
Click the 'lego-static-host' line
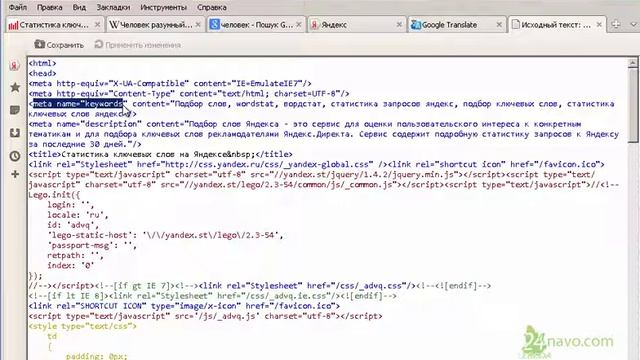[165, 235]
